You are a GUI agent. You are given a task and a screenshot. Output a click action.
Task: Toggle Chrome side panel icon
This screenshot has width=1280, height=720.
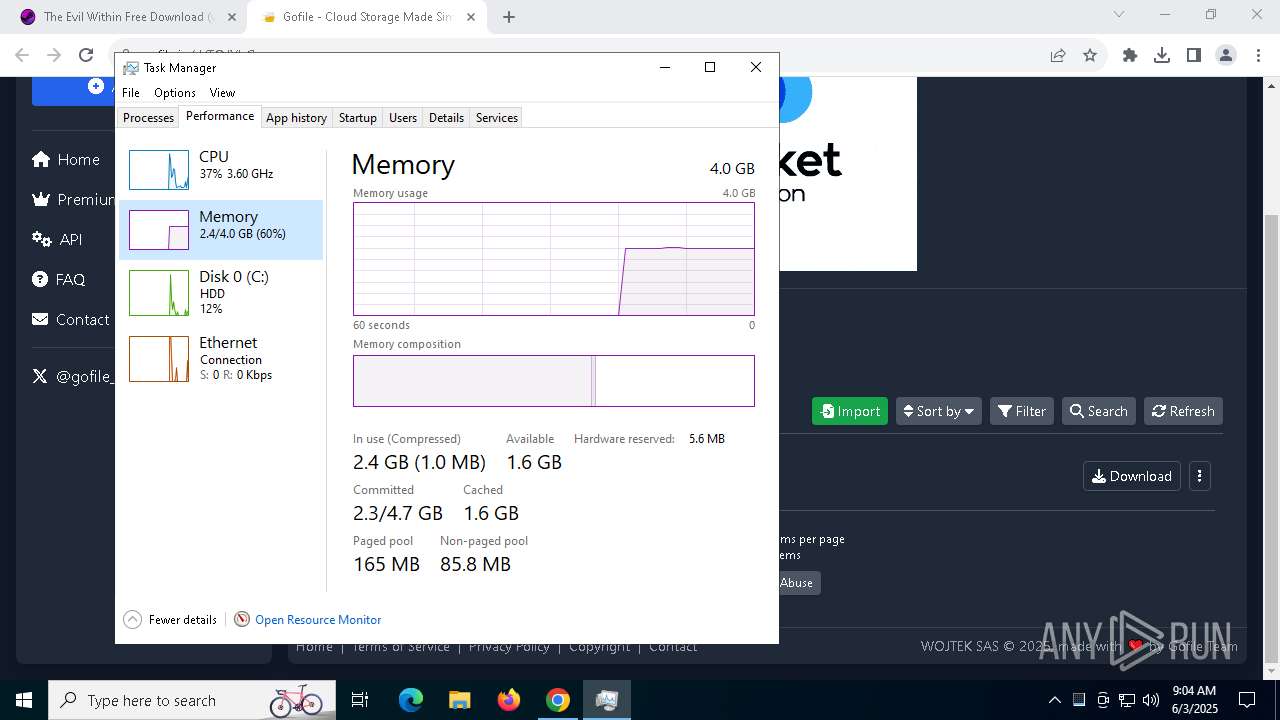click(x=1194, y=55)
